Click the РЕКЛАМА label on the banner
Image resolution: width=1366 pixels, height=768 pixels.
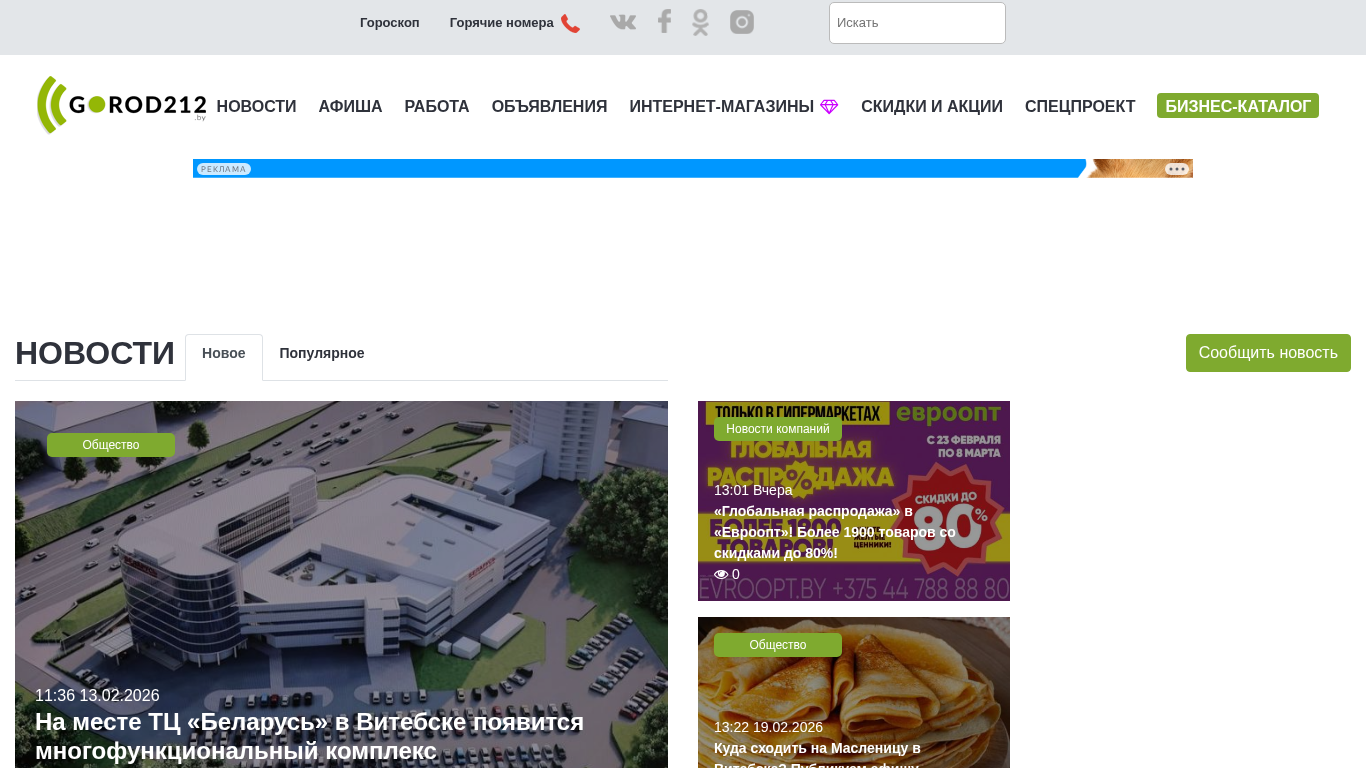pos(224,169)
